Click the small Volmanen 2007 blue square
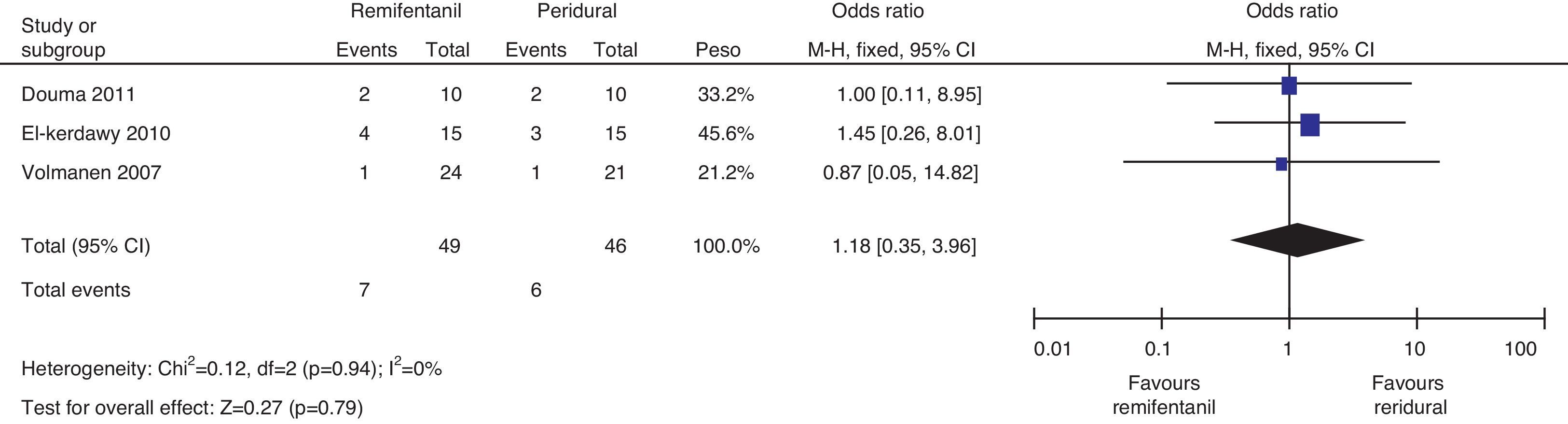The image size is (1568, 424). 1281,164
